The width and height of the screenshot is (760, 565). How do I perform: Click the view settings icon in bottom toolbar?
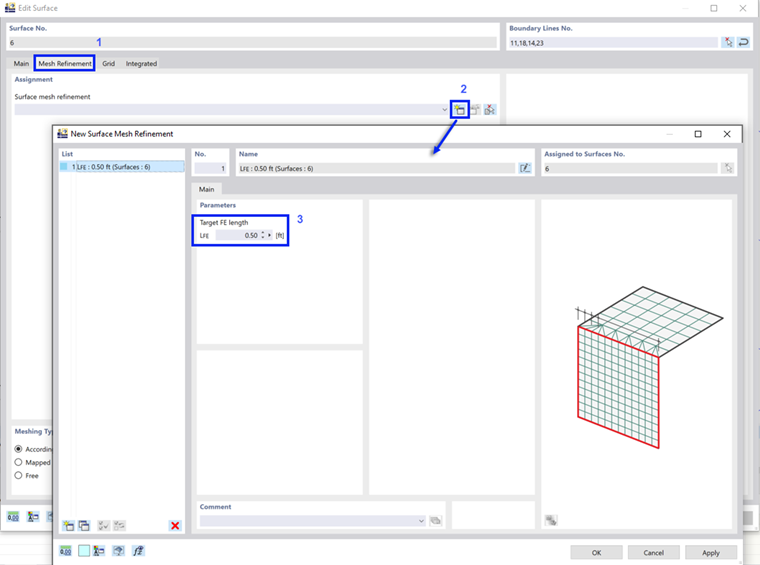(x=118, y=551)
